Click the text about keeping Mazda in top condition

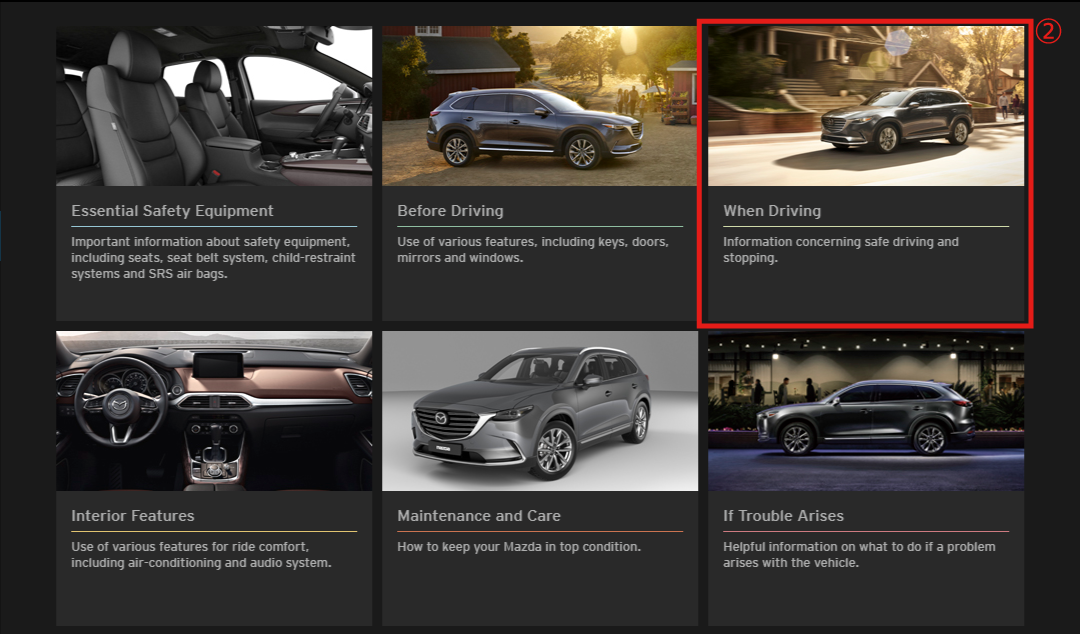[519, 547]
